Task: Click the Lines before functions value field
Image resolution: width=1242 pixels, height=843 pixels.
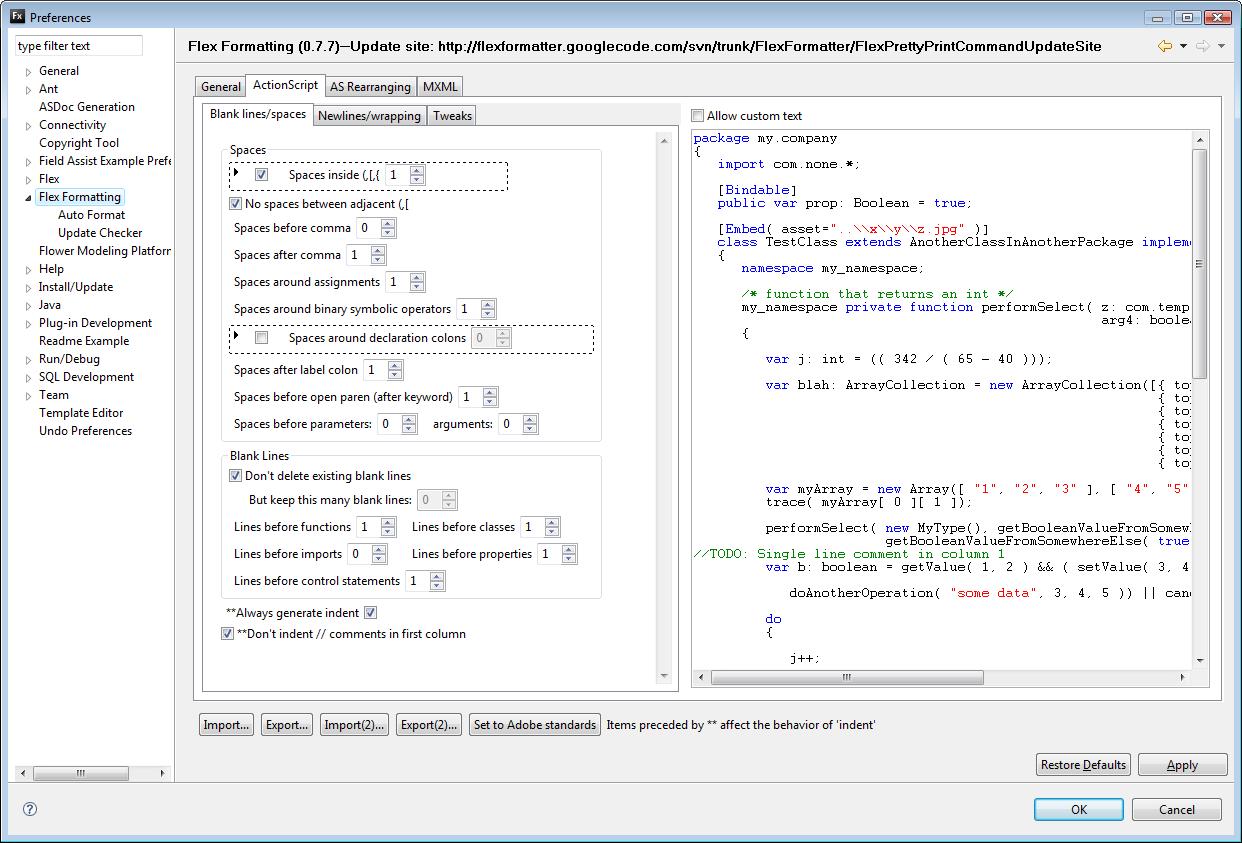Action: click(x=366, y=527)
